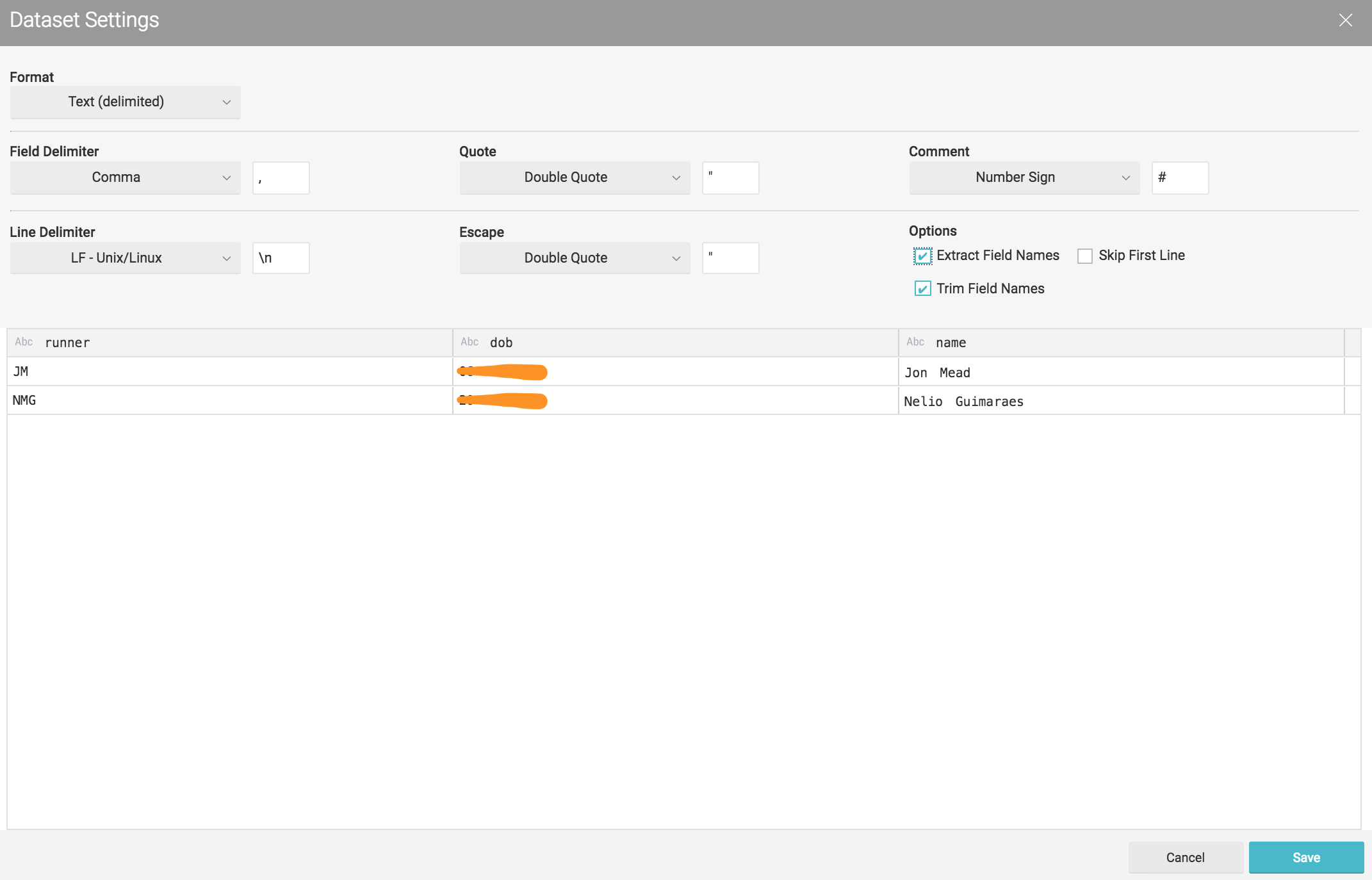Screen dimensions: 1372x880
Task: Click the Abc type icon for name
Action: click(915, 342)
